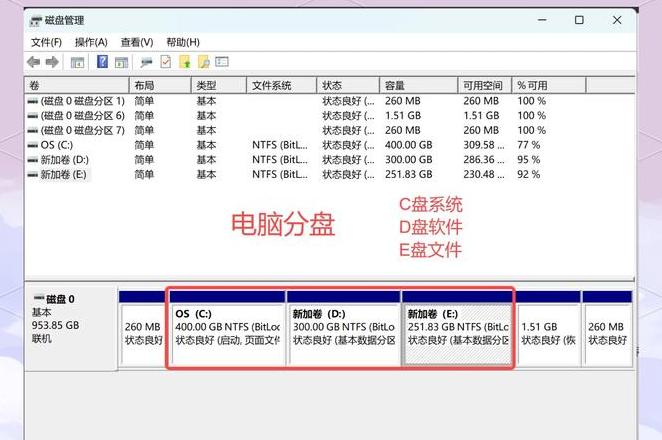Click the 286.36 free space cell

pos(484,160)
